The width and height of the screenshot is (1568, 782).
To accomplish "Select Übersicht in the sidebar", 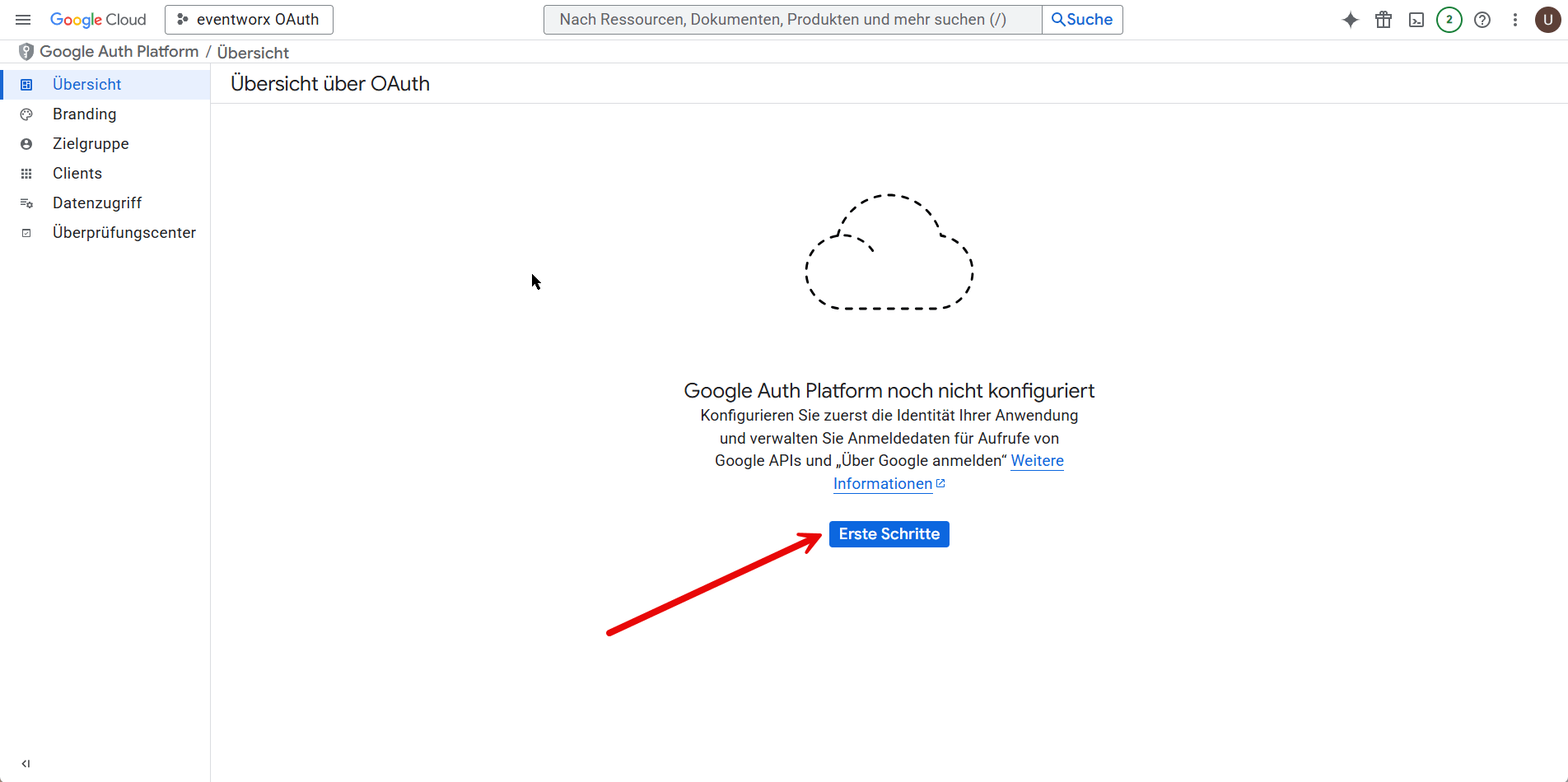I will click(105, 85).
